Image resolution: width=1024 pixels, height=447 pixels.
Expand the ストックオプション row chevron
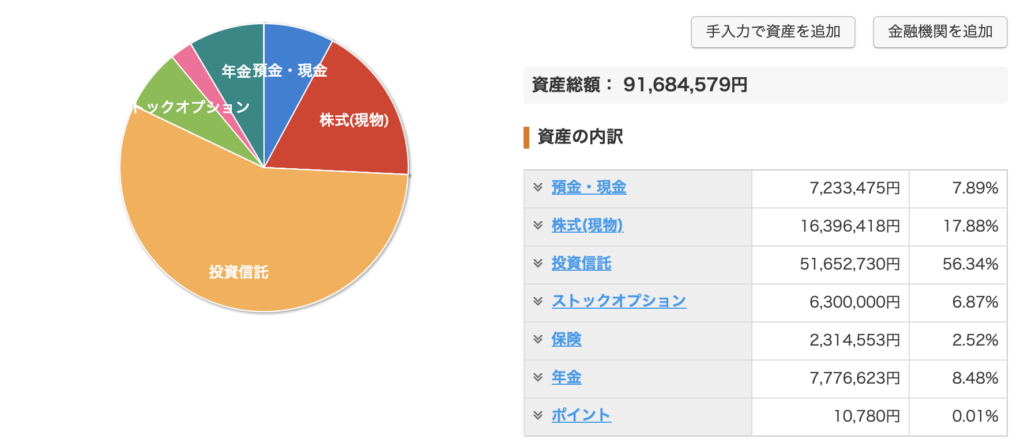point(537,301)
